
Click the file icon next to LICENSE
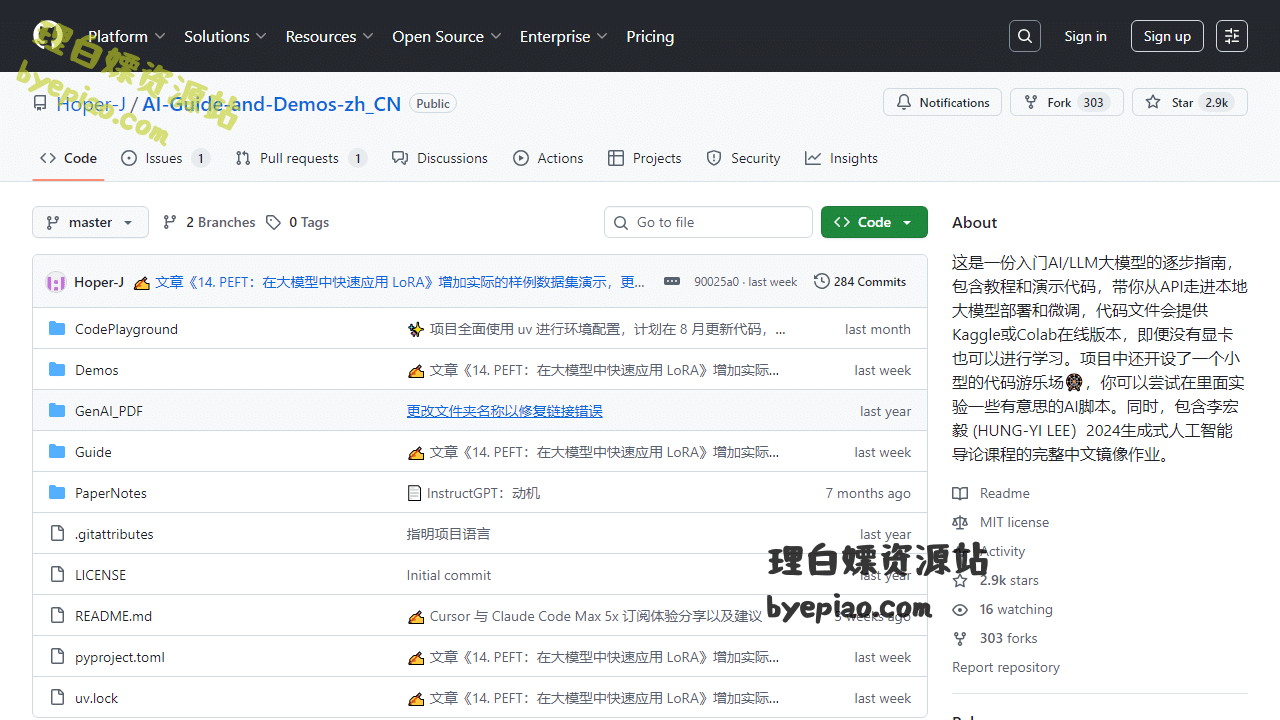[x=57, y=575]
